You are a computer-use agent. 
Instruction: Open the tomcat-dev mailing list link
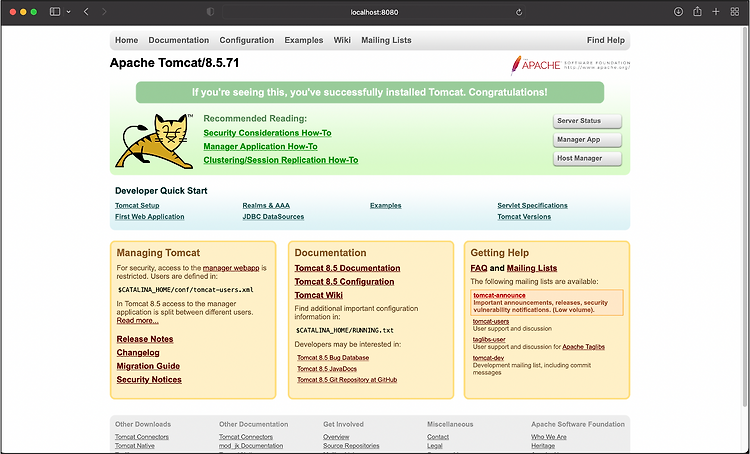(488, 358)
